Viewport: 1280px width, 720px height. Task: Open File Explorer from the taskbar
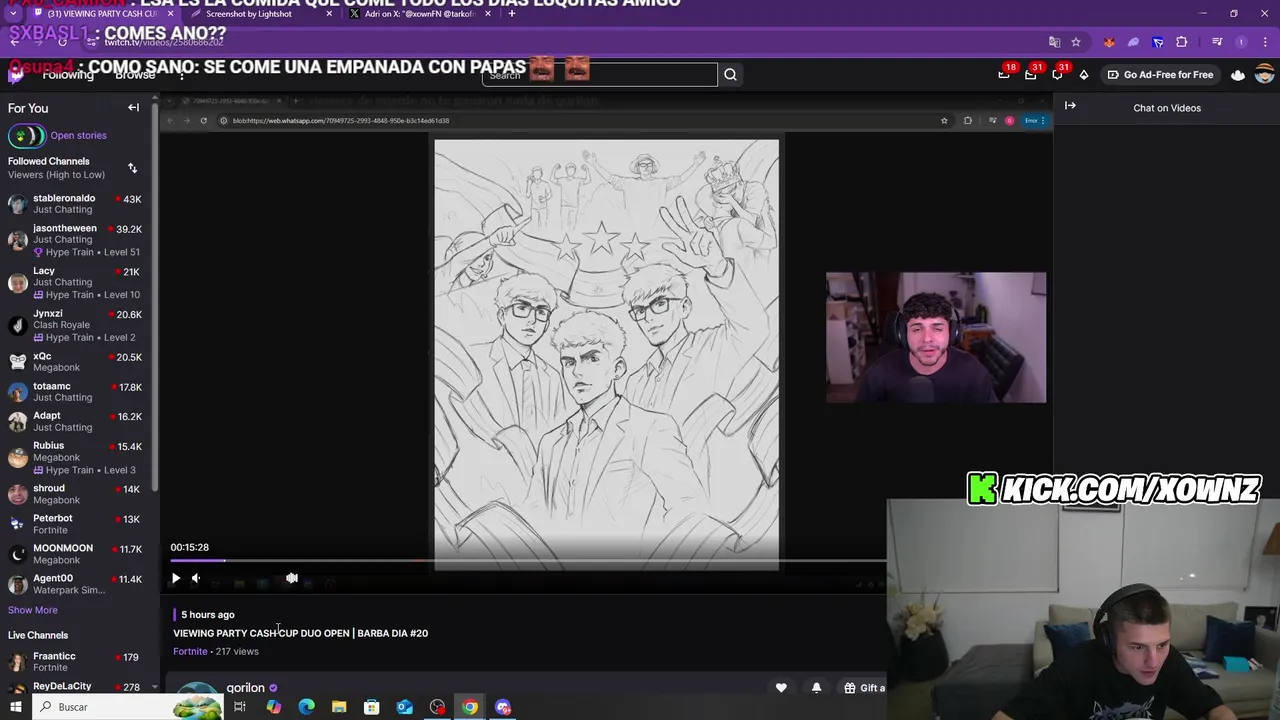point(339,707)
